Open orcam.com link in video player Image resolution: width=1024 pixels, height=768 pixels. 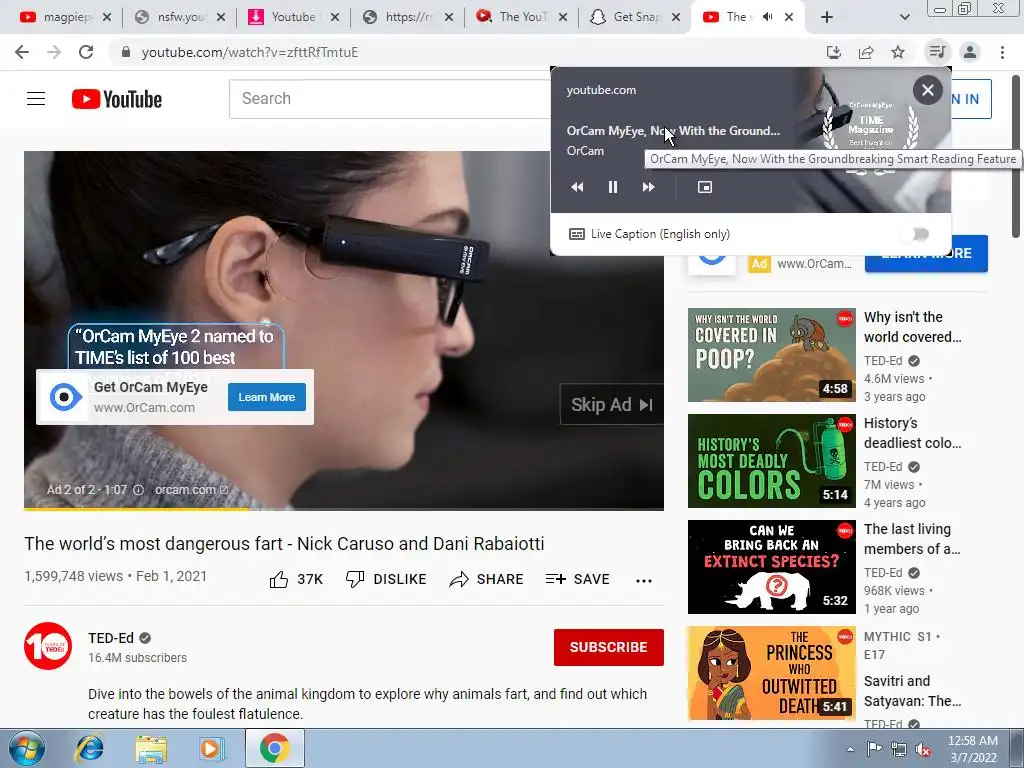(x=191, y=490)
